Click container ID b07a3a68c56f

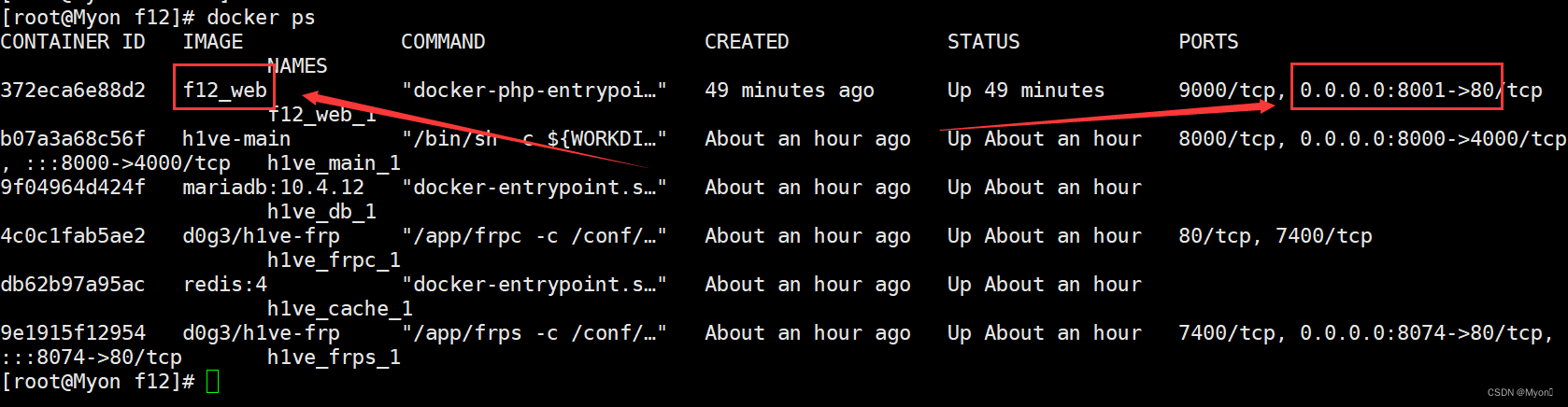point(73,138)
